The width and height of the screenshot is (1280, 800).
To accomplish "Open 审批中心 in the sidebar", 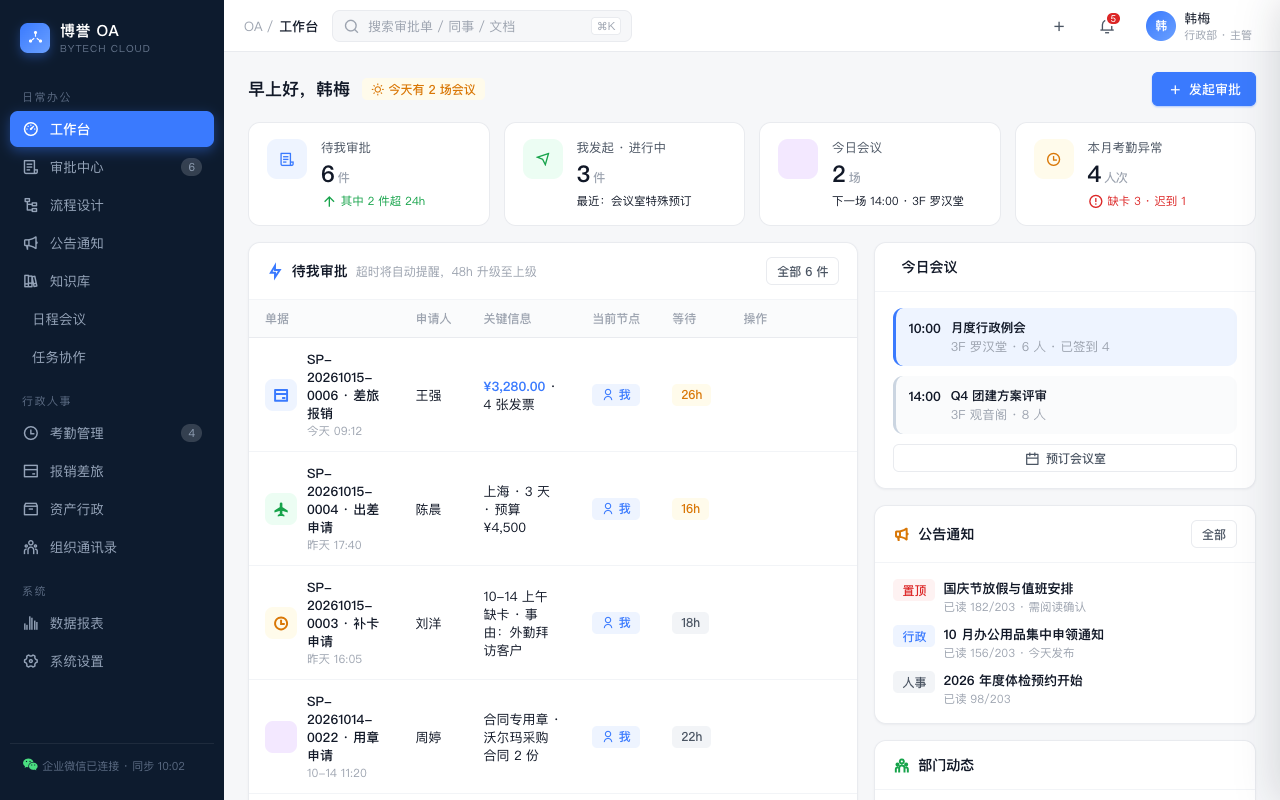I will coord(112,167).
